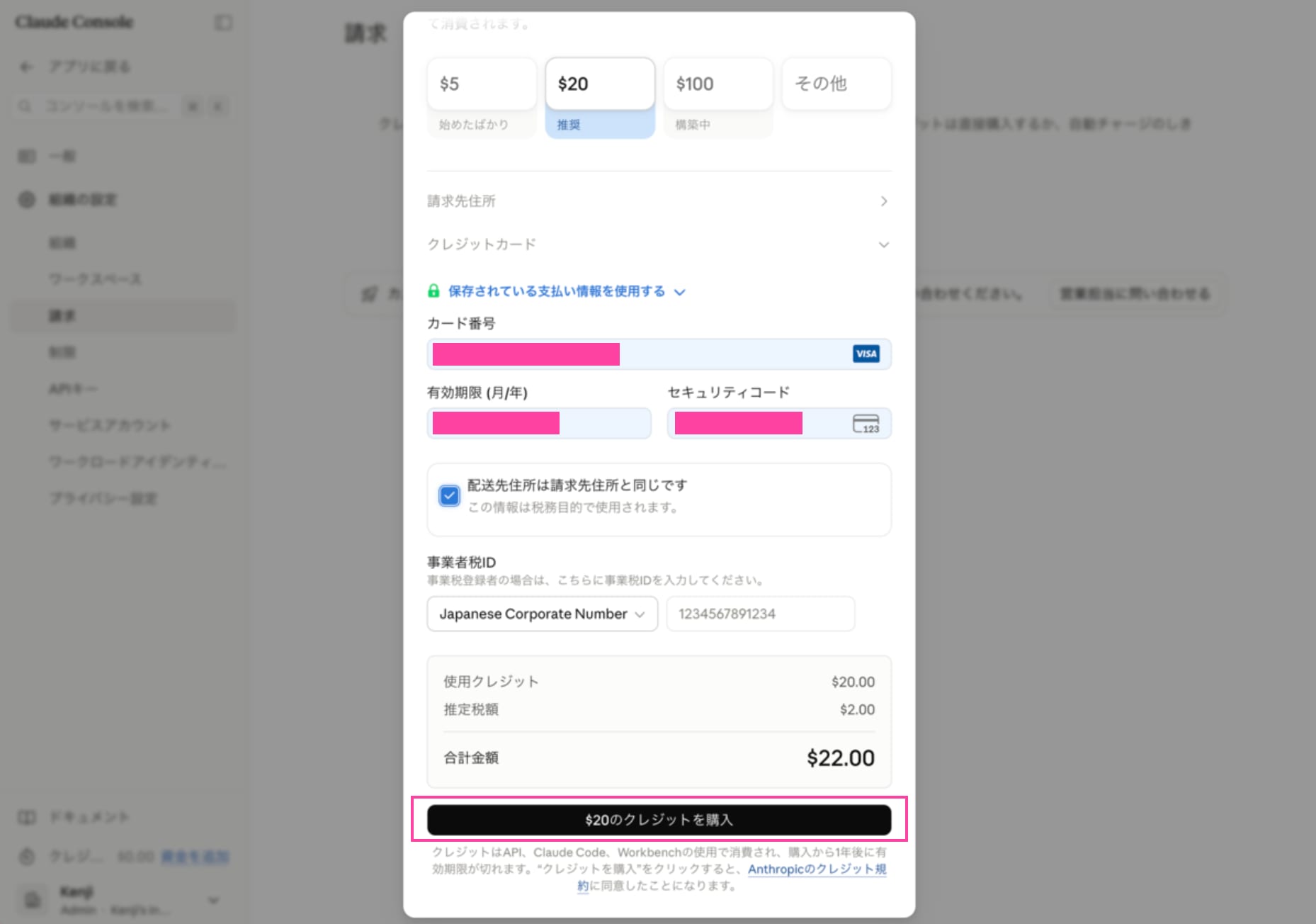The width and height of the screenshot is (1316, 924).
Task: Click the 使用クレジット $20.00 amount
Action: [853, 682]
